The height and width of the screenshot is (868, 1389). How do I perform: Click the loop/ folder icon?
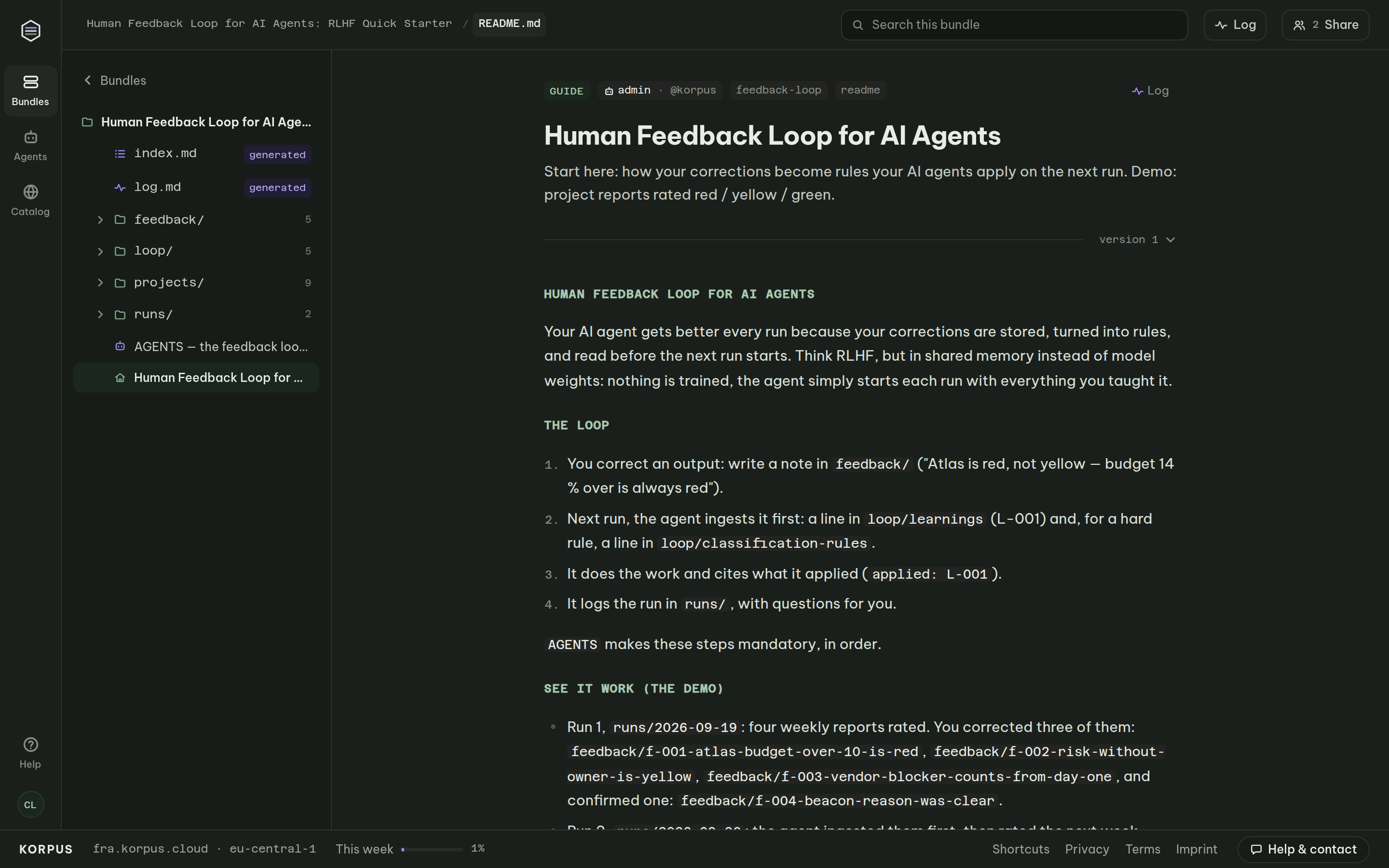(120, 251)
